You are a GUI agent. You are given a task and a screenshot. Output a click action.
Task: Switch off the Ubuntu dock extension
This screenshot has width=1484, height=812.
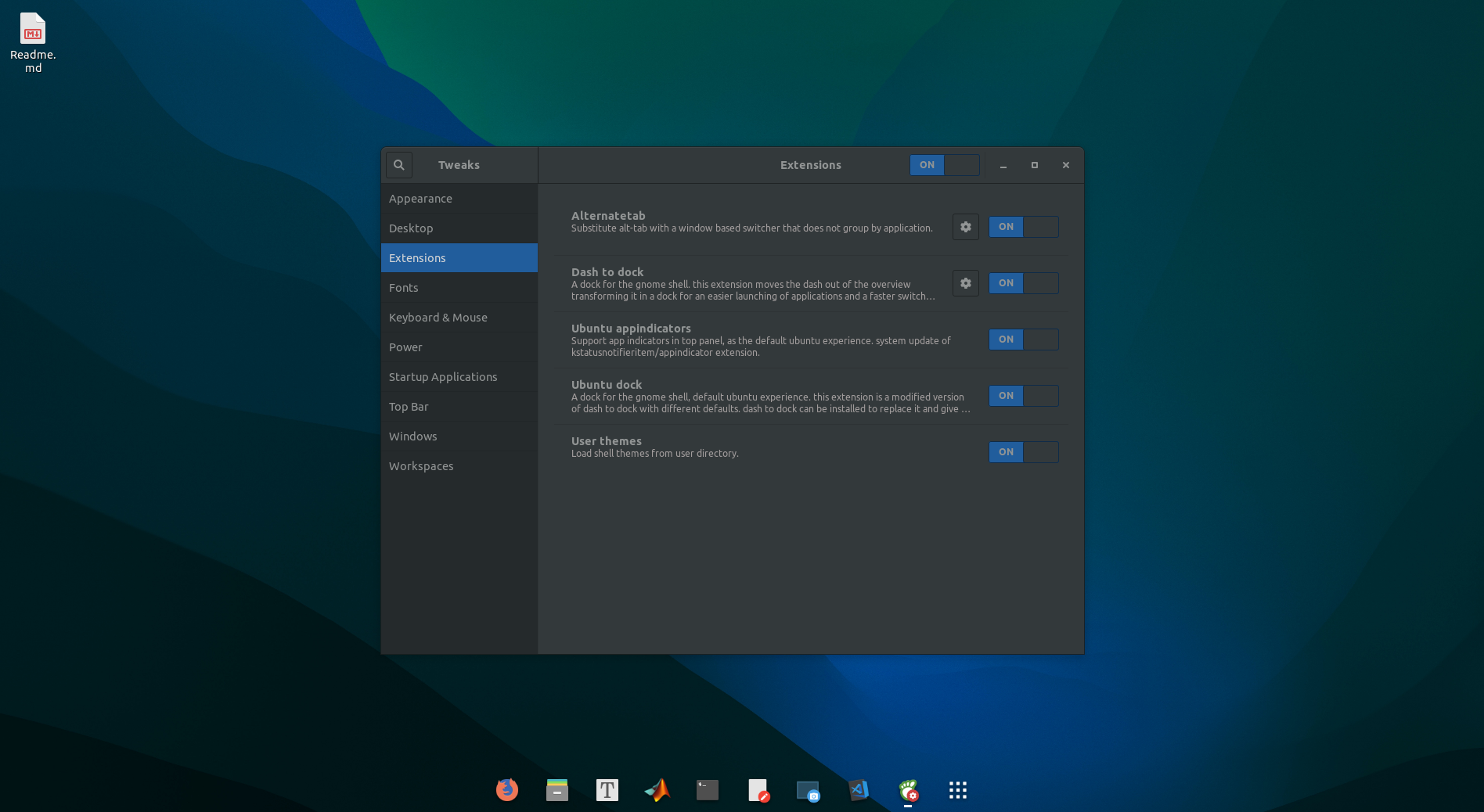click(x=1024, y=396)
